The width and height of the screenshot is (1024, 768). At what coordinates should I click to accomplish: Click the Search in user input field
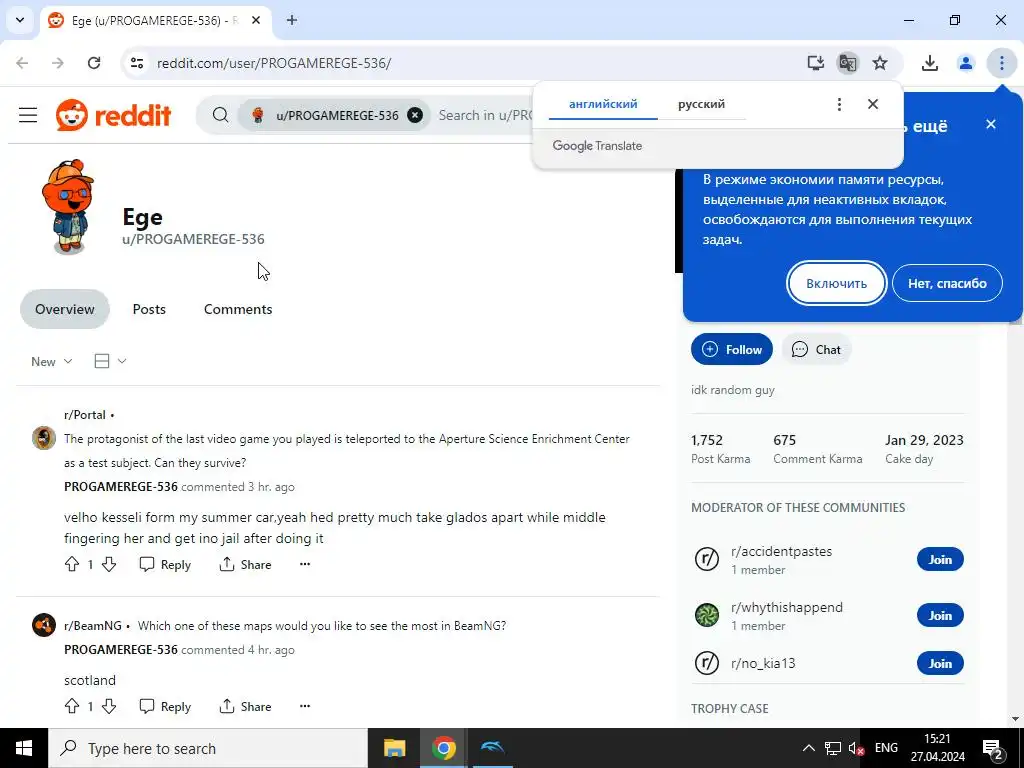pyautogui.click(x=485, y=116)
